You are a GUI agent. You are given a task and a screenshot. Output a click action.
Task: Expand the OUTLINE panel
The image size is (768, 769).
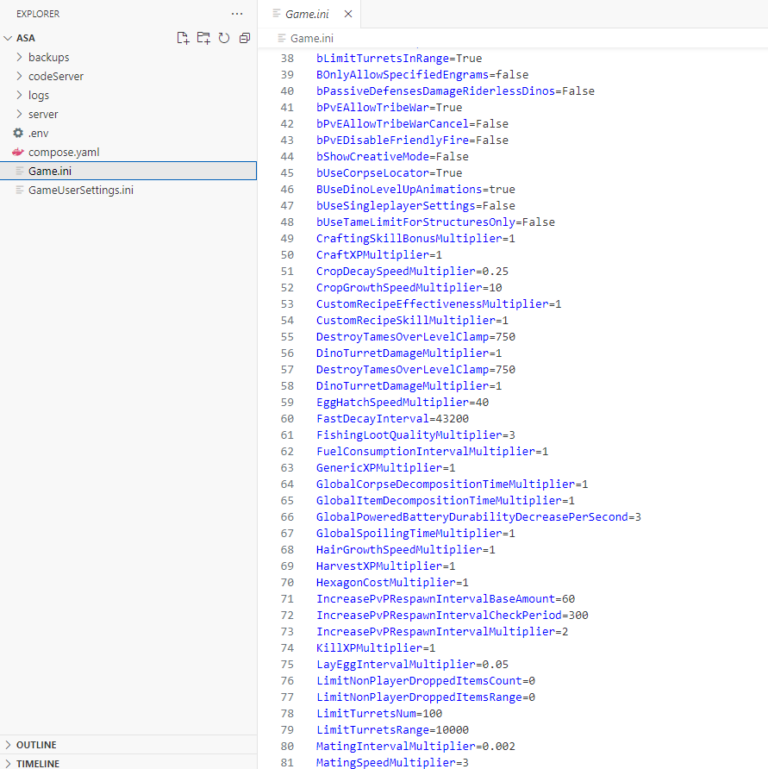point(36,745)
